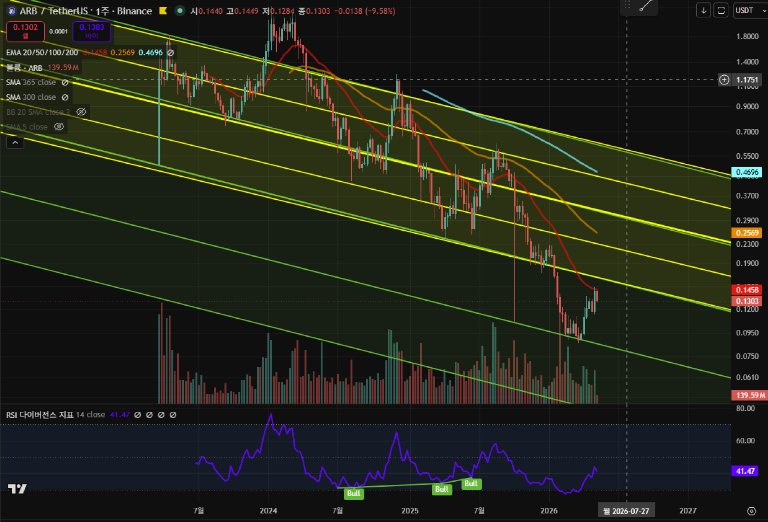Click the ARB / TetherUS symbol title
This screenshot has width=768, height=522.
pyautogui.click(x=53, y=11)
